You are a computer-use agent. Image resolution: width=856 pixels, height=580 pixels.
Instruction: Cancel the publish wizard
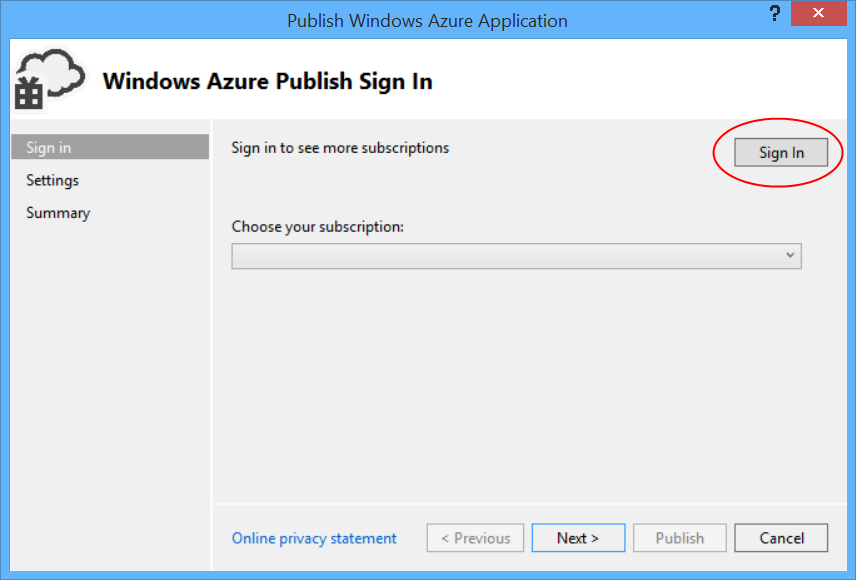coord(781,537)
